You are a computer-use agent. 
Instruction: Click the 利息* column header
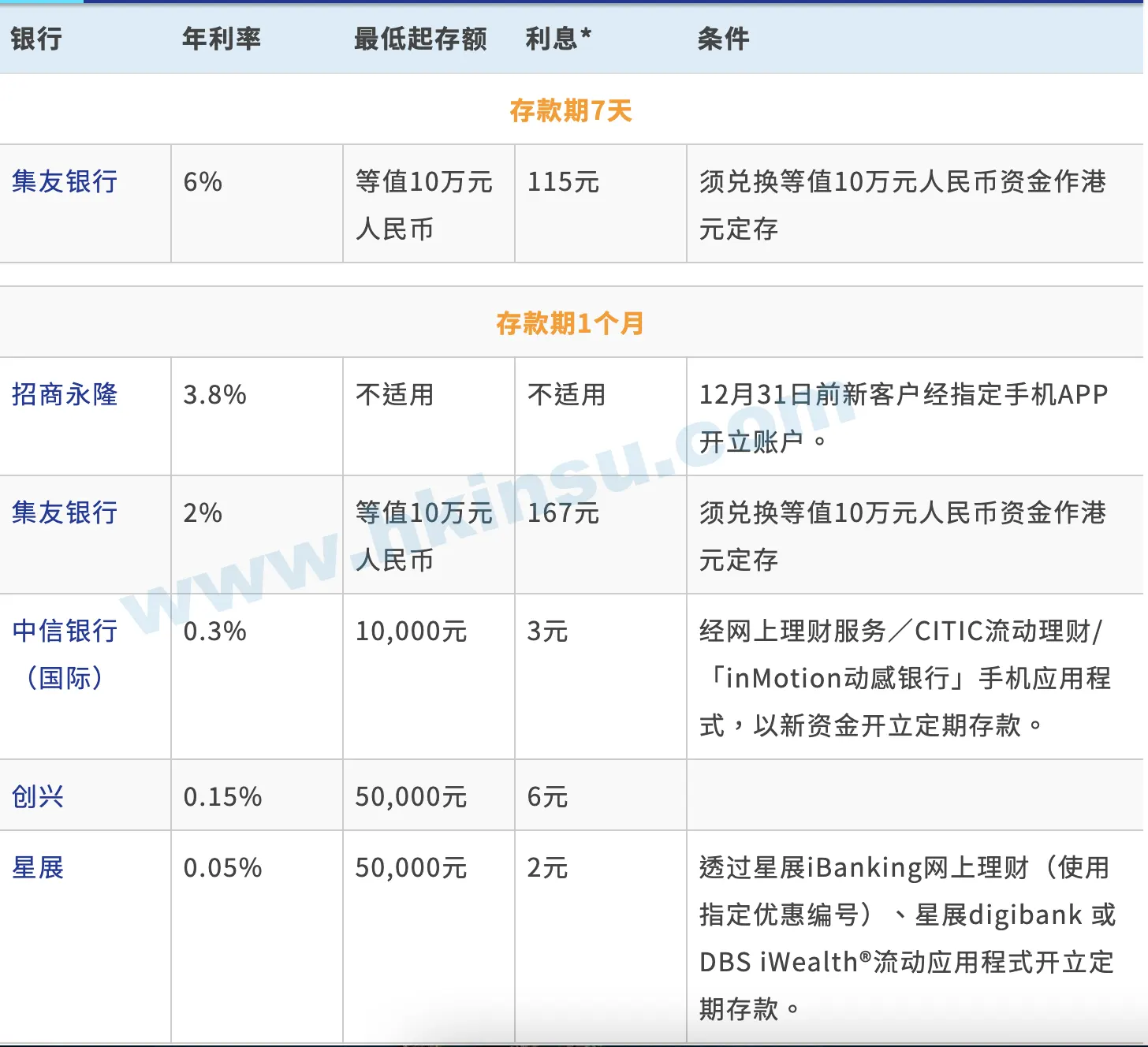point(558,39)
